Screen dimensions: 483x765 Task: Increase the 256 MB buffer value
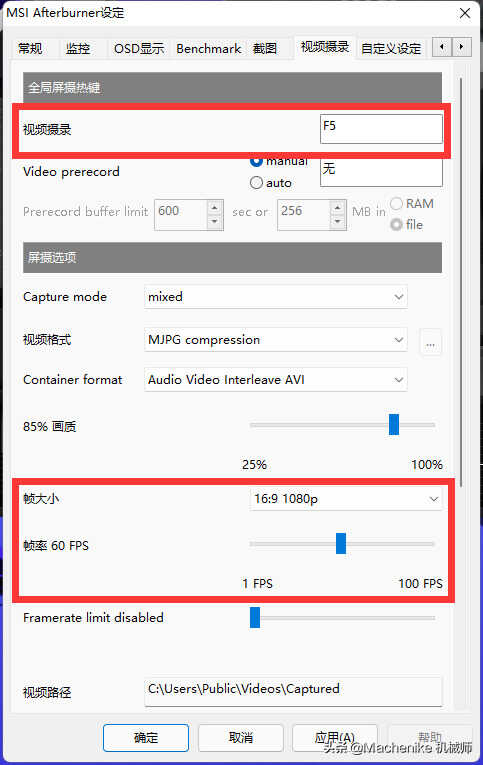coord(338,207)
